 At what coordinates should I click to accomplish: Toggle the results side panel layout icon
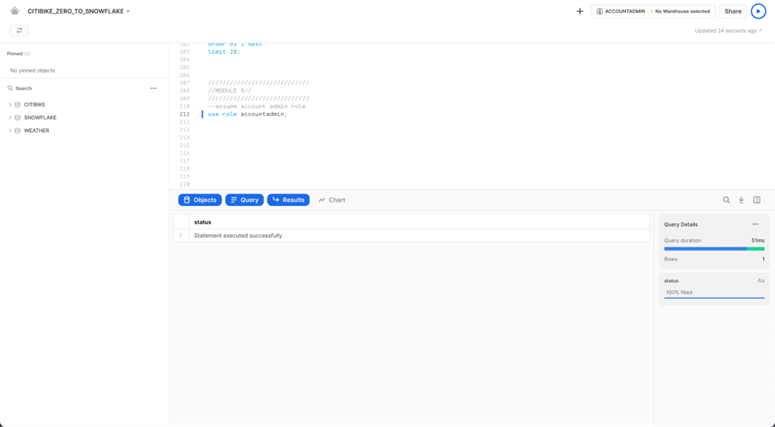click(757, 200)
